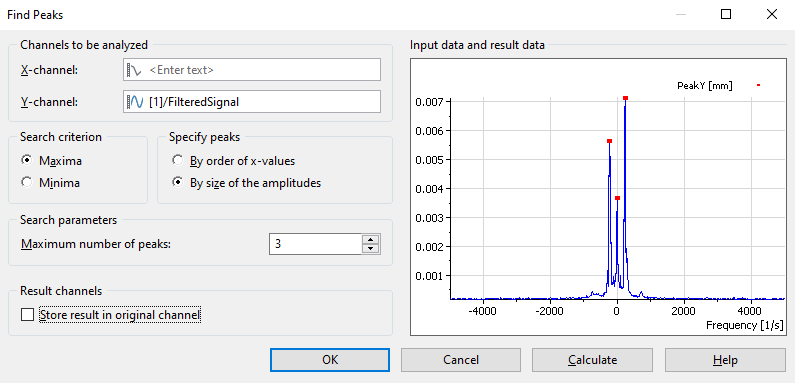Click the -4000 x-axis tick label
The image size is (795, 383).
[483, 310]
